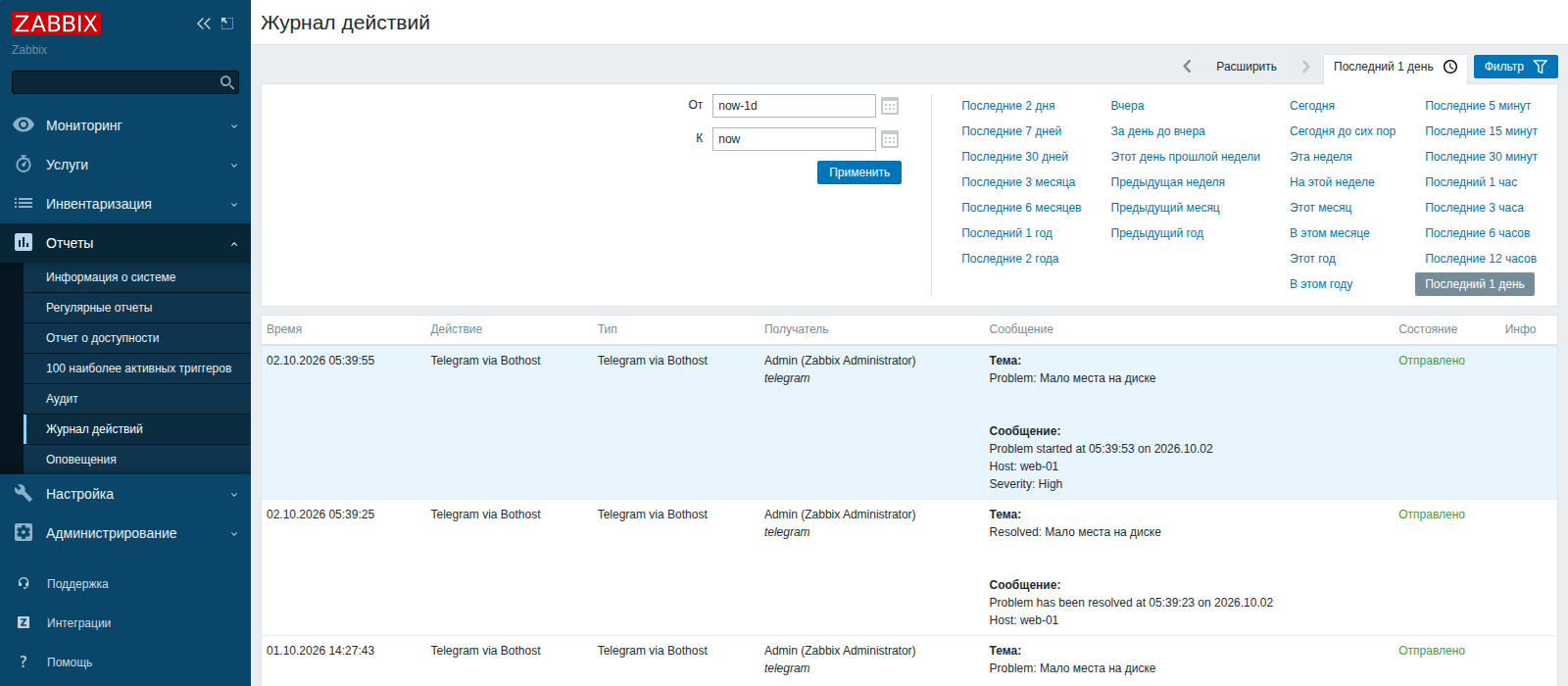Focus the К date input field
The height and width of the screenshot is (686, 1568).
[794, 139]
